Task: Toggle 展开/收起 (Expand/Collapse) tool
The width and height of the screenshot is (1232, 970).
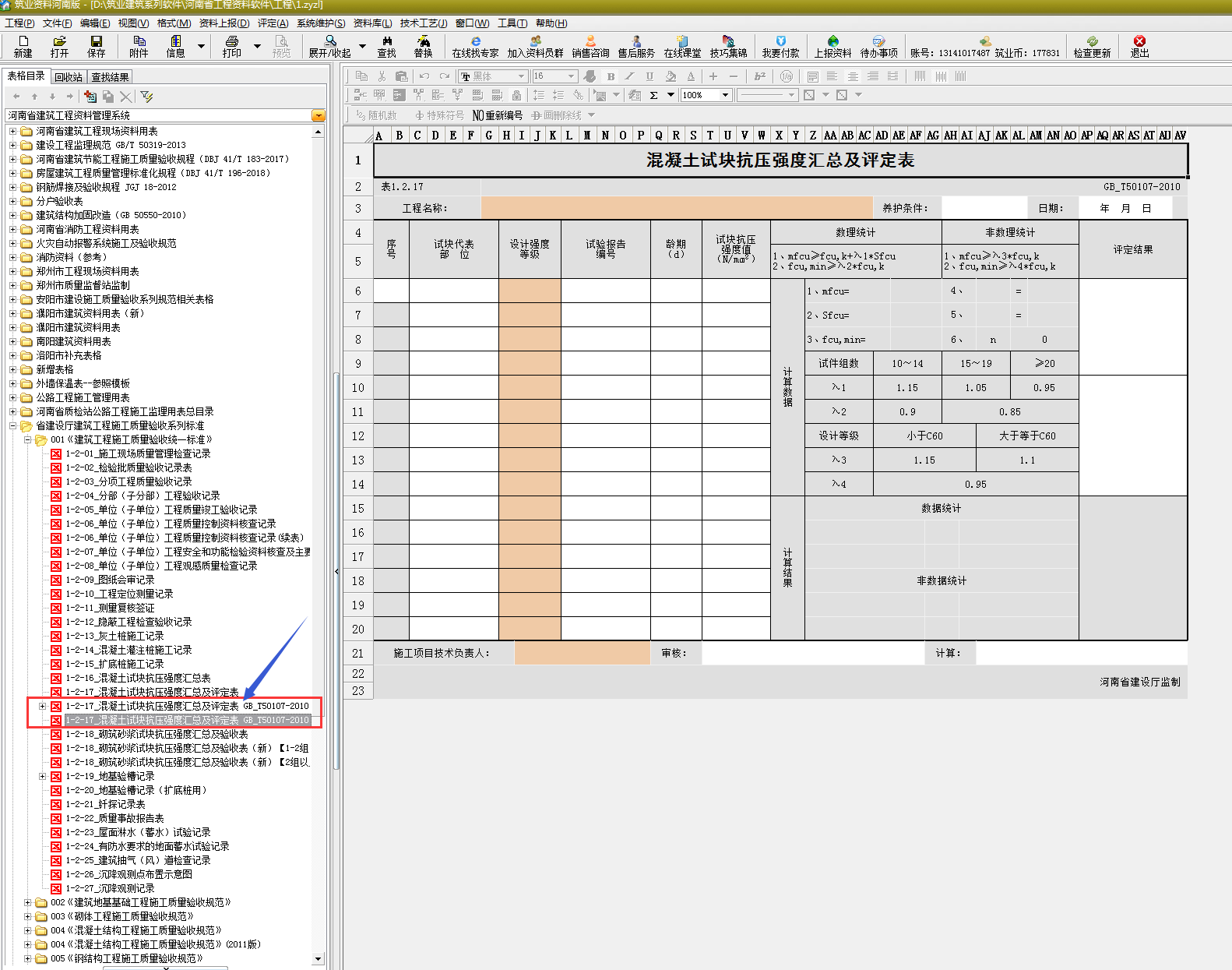Action: coord(330,46)
